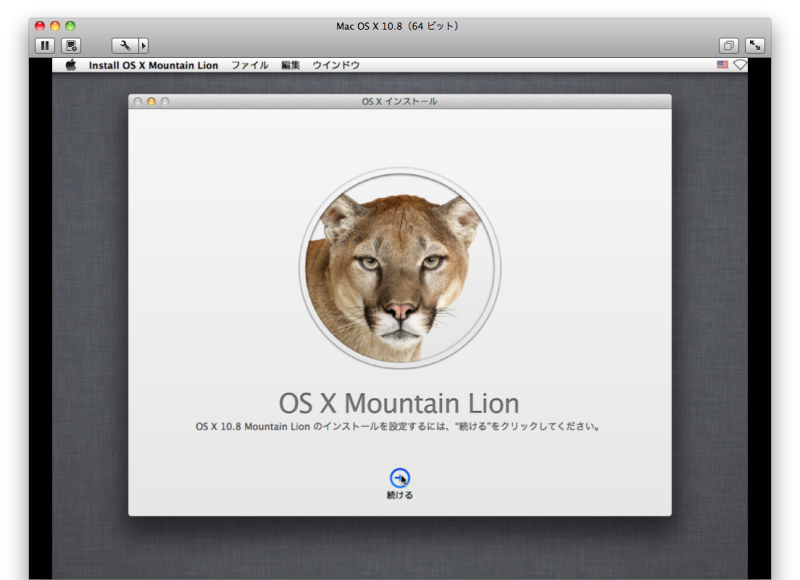Image resolution: width=800 pixels, height=580 pixels.
Task: Enter full screen mode icon
Action: click(x=755, y=46)
